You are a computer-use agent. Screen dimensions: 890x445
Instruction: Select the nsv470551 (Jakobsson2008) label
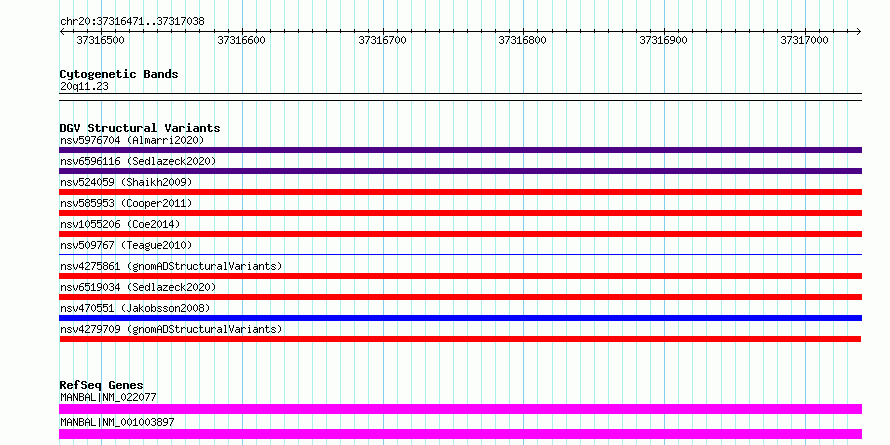[x=135, y=308]
